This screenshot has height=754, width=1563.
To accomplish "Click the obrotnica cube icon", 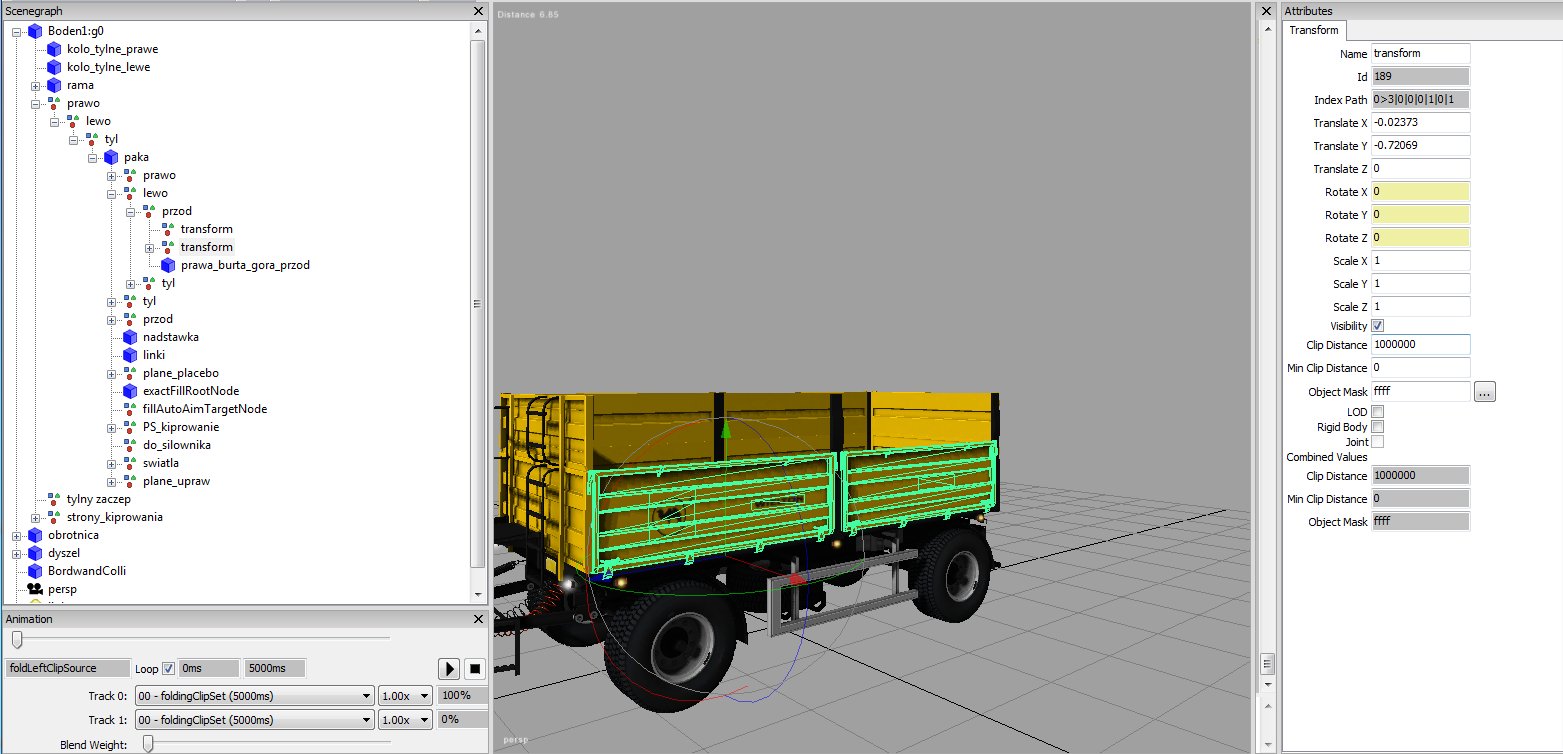I will (x=35, y=535).
